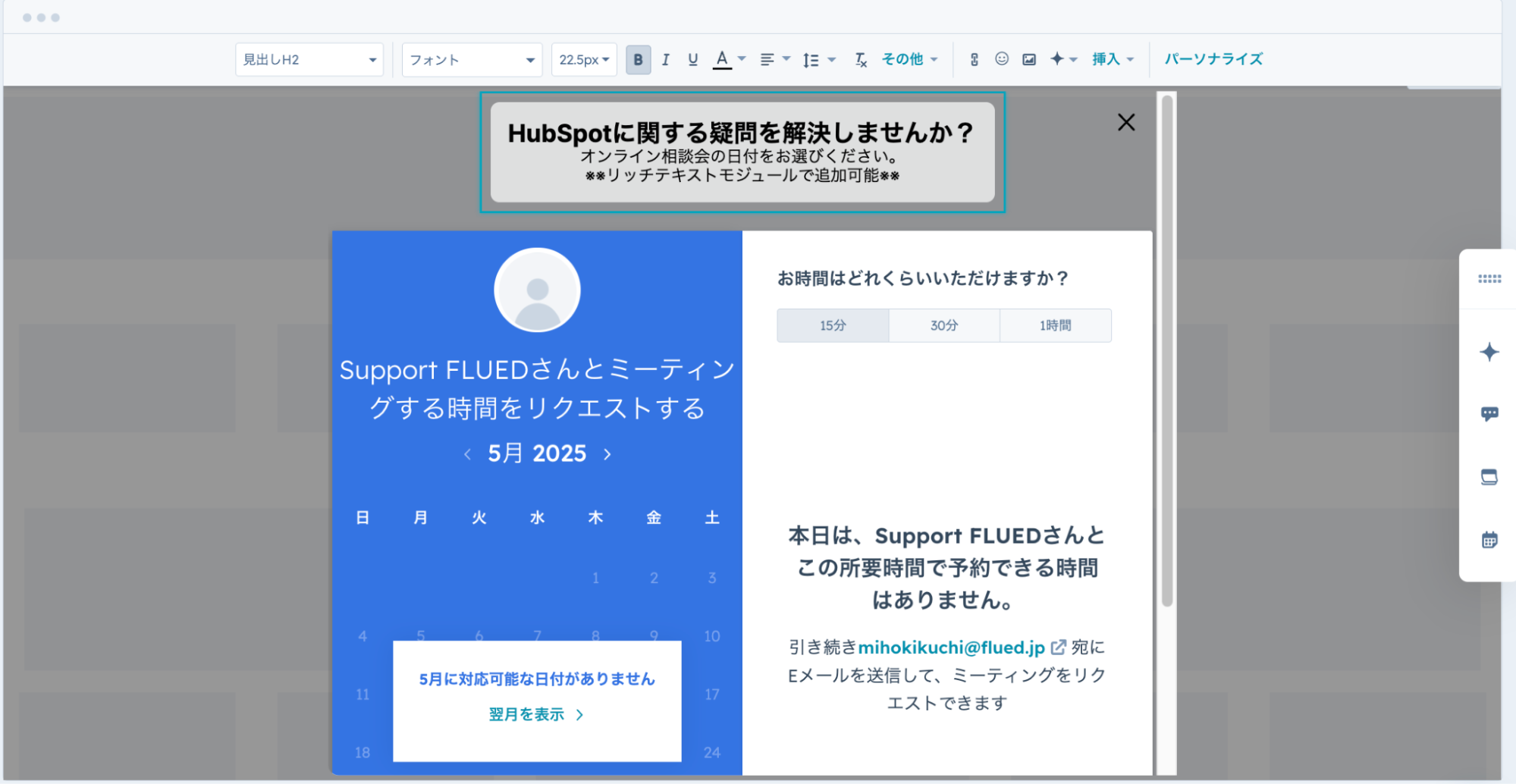This screenshot has width=1516, height=784.
Task: Select calendar date 3
Action: pyautogui.click(x=712, y=578)
